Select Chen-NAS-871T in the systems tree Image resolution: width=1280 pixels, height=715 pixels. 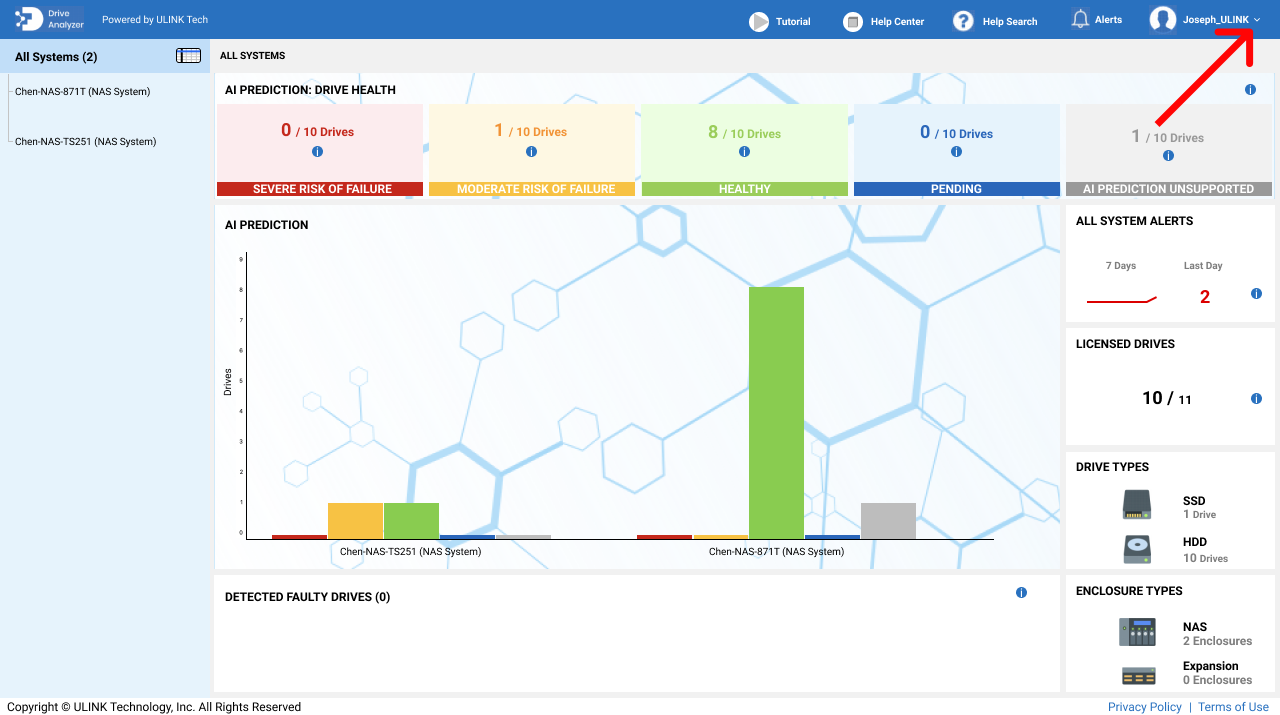82,92
